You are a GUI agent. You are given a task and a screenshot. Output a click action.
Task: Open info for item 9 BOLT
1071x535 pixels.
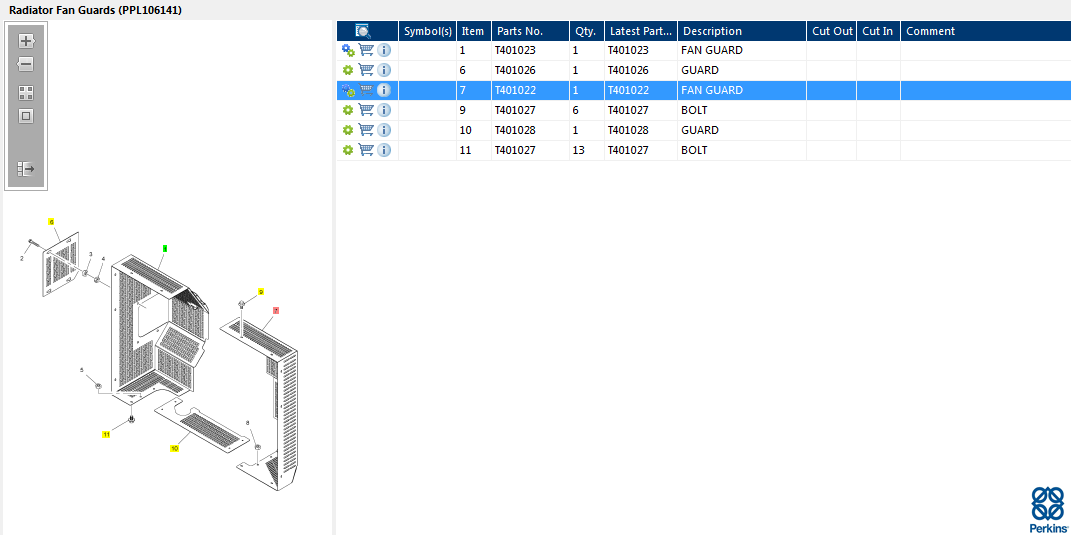(x=384, y=109)
